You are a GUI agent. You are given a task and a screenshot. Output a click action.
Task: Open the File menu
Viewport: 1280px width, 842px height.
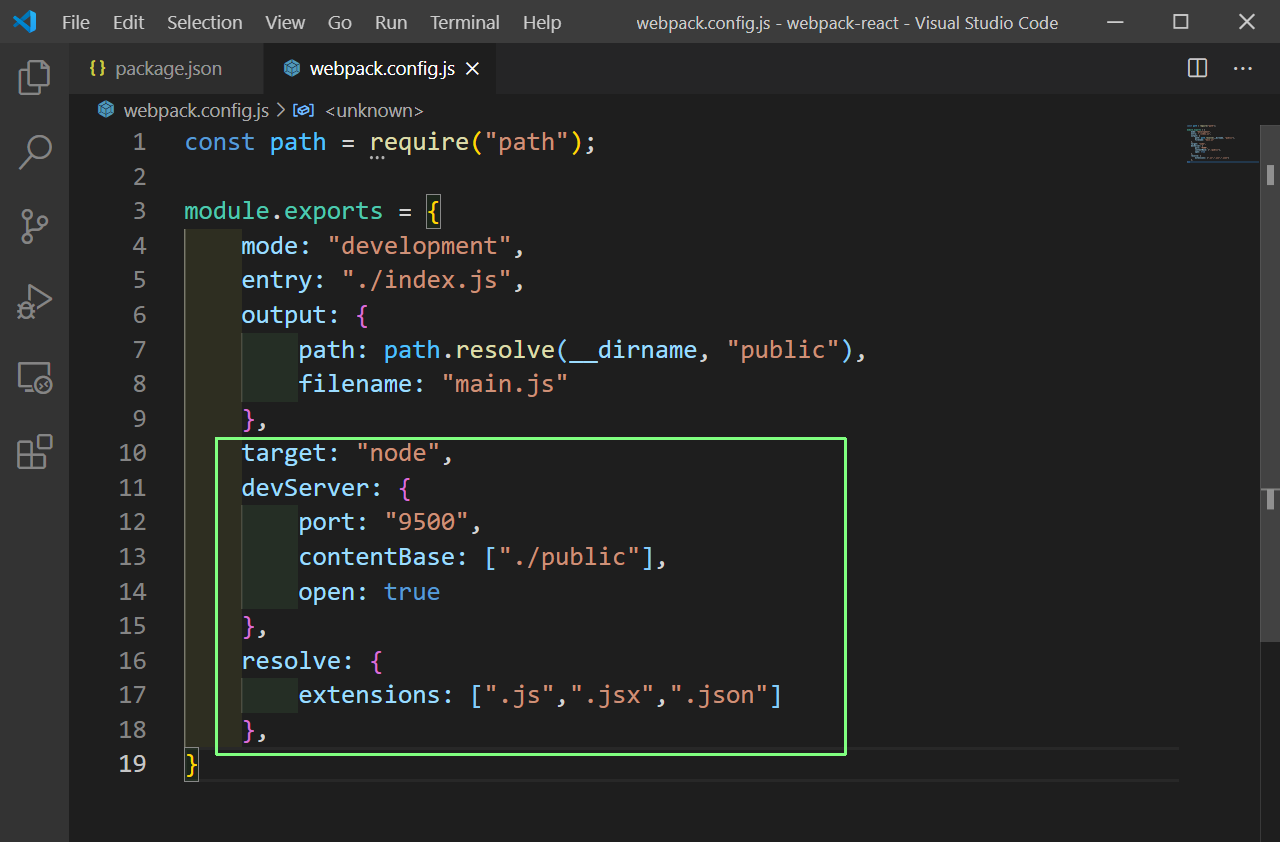pos(76,22)
